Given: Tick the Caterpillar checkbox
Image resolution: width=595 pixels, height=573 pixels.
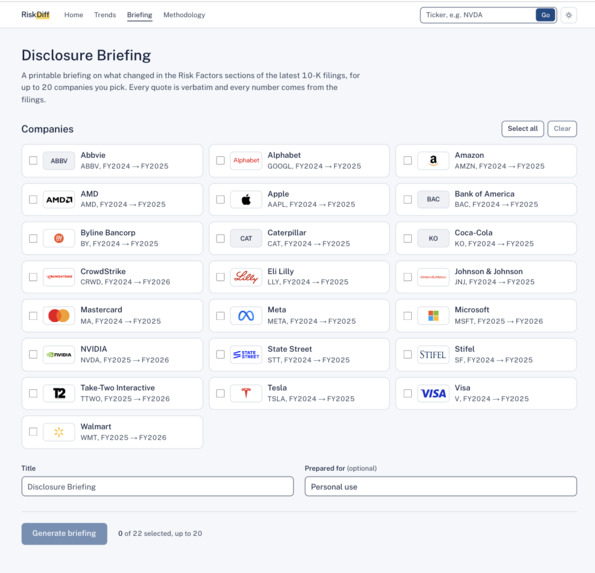Looking at the screenshot, I should point(220,238).
